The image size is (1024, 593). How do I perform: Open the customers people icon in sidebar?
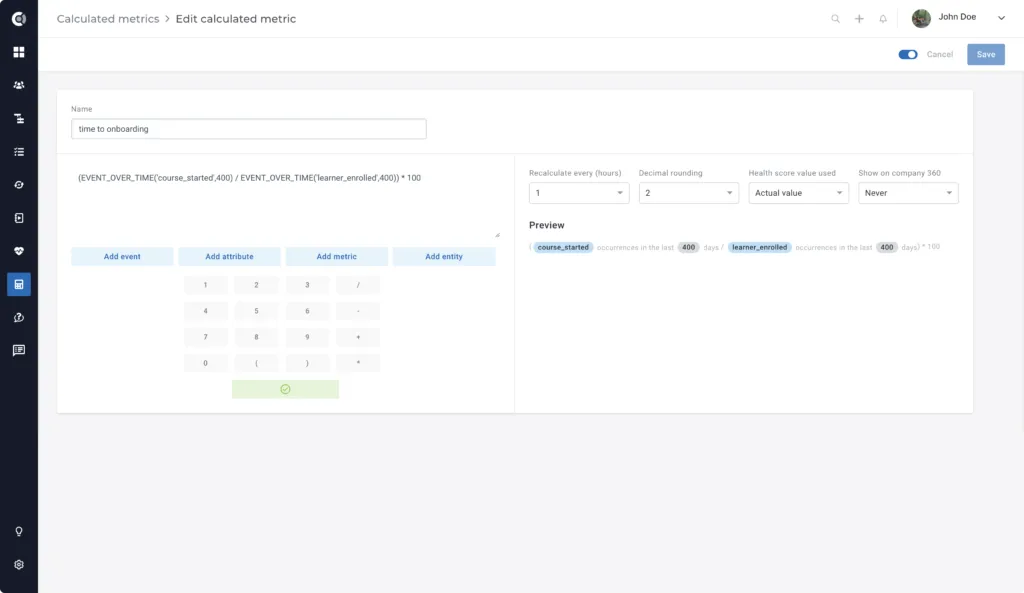coord(19,86)
